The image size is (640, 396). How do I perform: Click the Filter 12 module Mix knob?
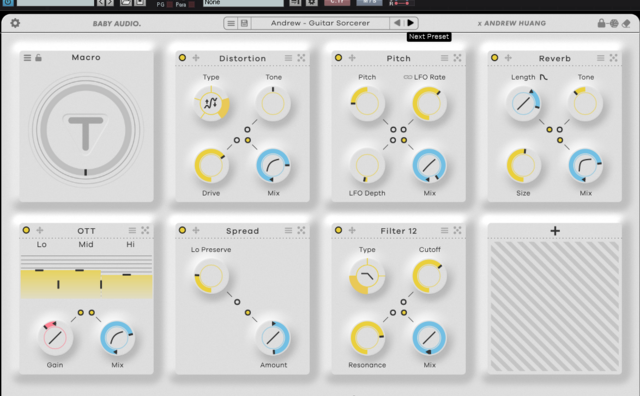[429, 338]
